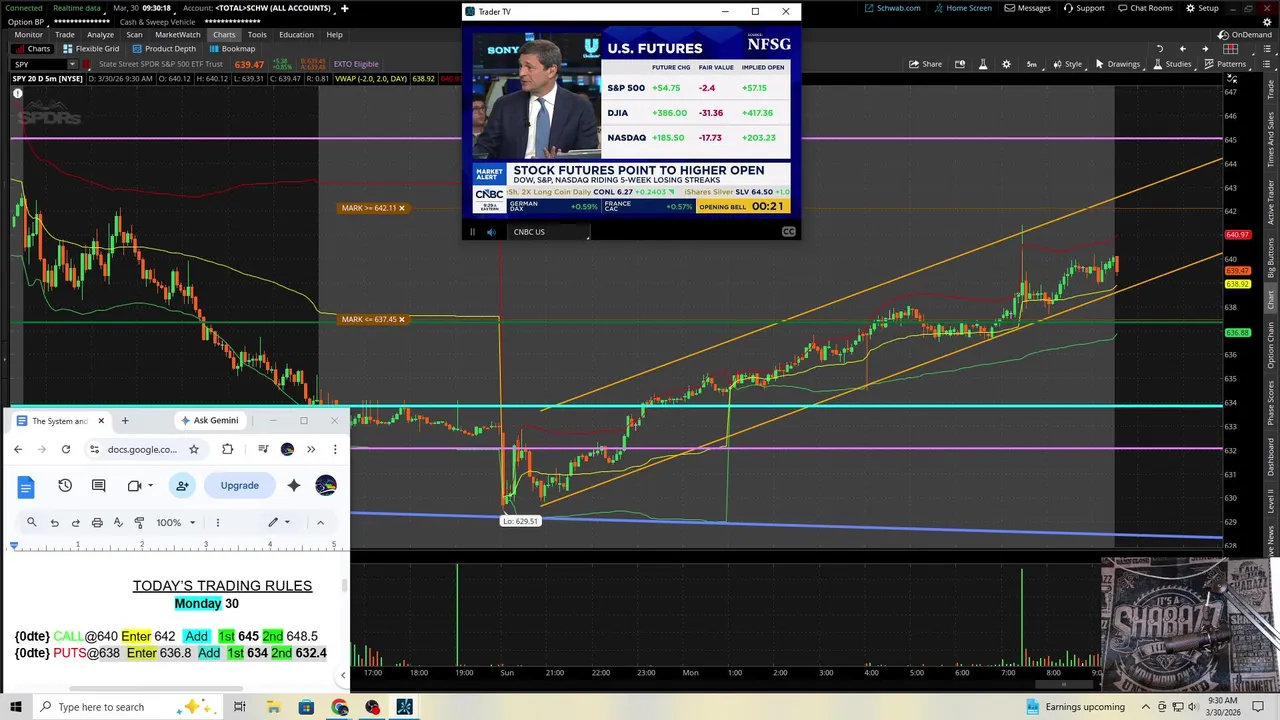Viewport: 1280px width, 720px height.
Task: Open the SPY symbol dropdown arrow
Action: [x=71, y=64]
